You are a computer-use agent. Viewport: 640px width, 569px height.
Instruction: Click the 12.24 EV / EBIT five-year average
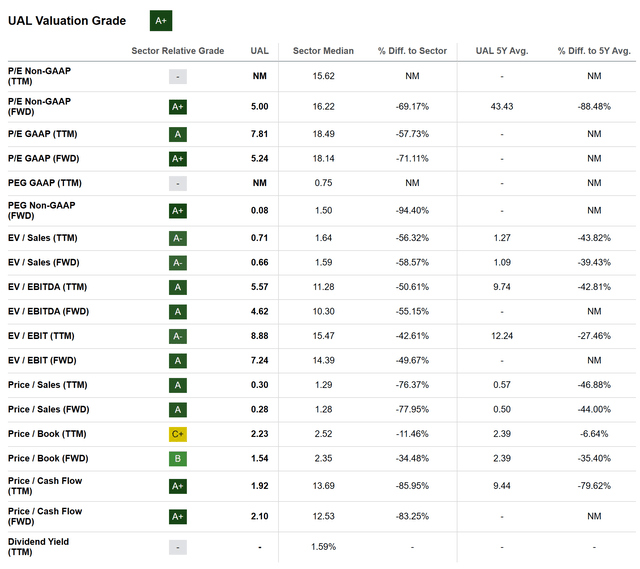point(502,336)
